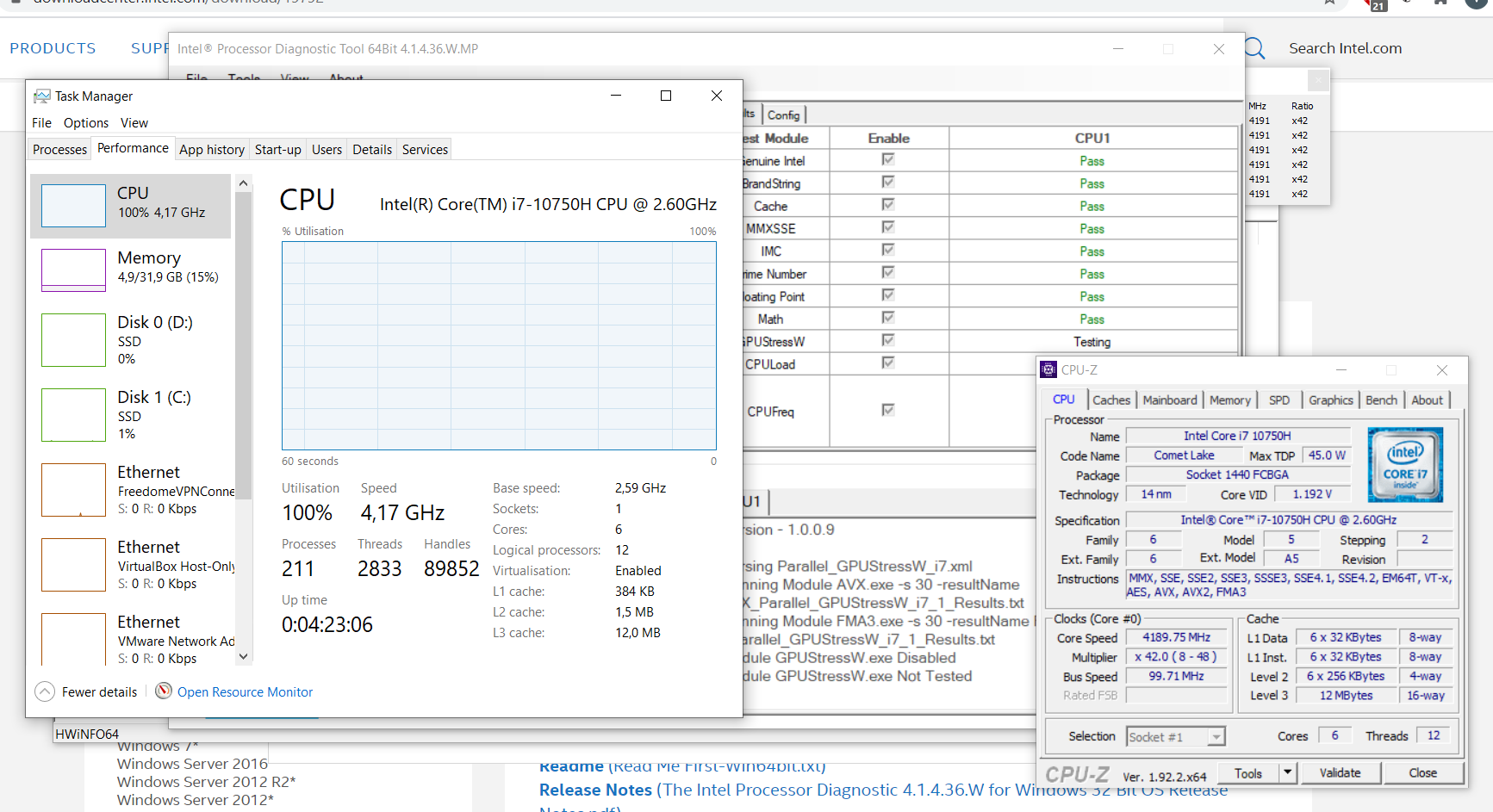Switch to the App history tab
Viewport: 1493px width, 812px height.
coord(211,148)
